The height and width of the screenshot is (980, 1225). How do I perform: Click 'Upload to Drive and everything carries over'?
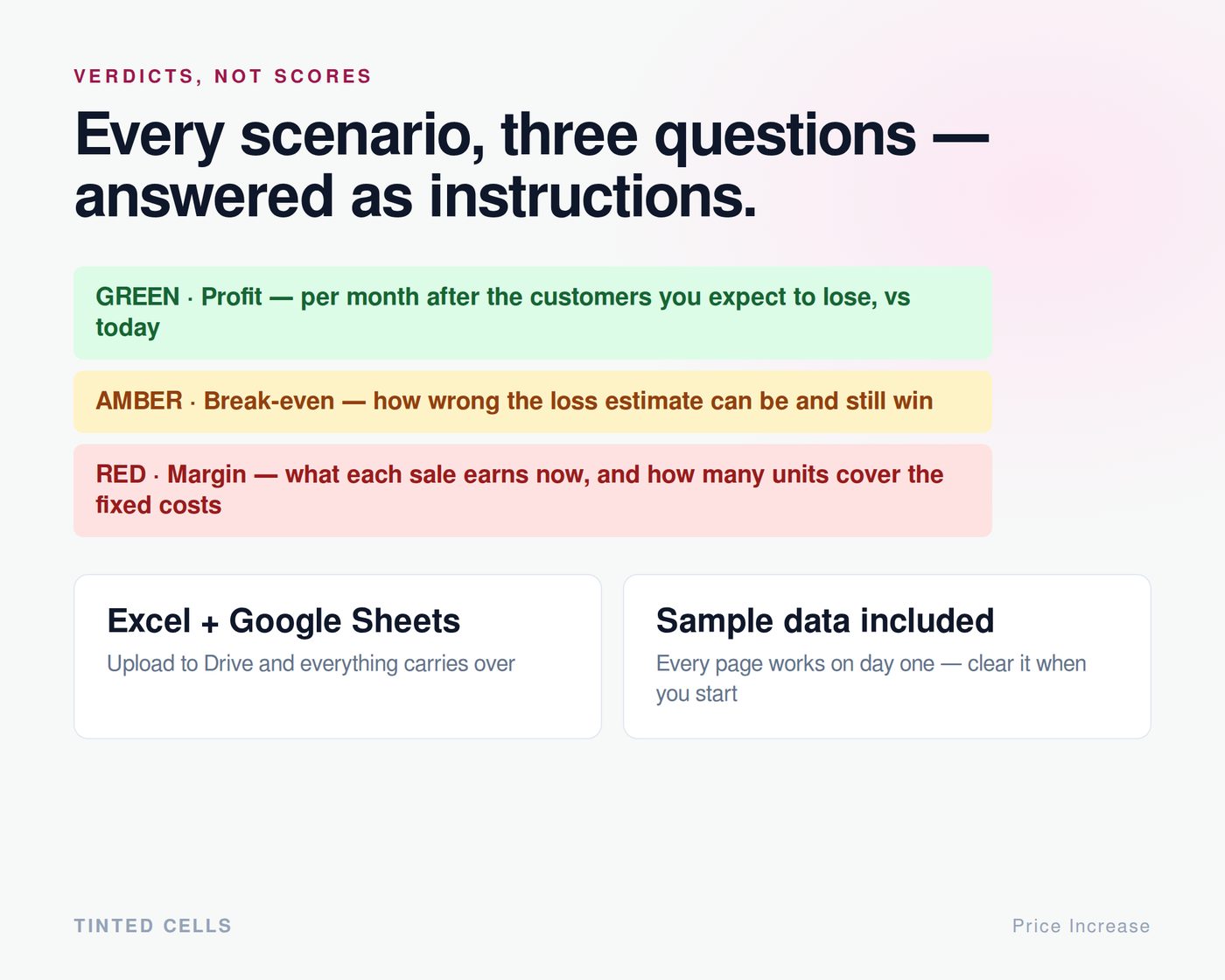tap(311, 663)
